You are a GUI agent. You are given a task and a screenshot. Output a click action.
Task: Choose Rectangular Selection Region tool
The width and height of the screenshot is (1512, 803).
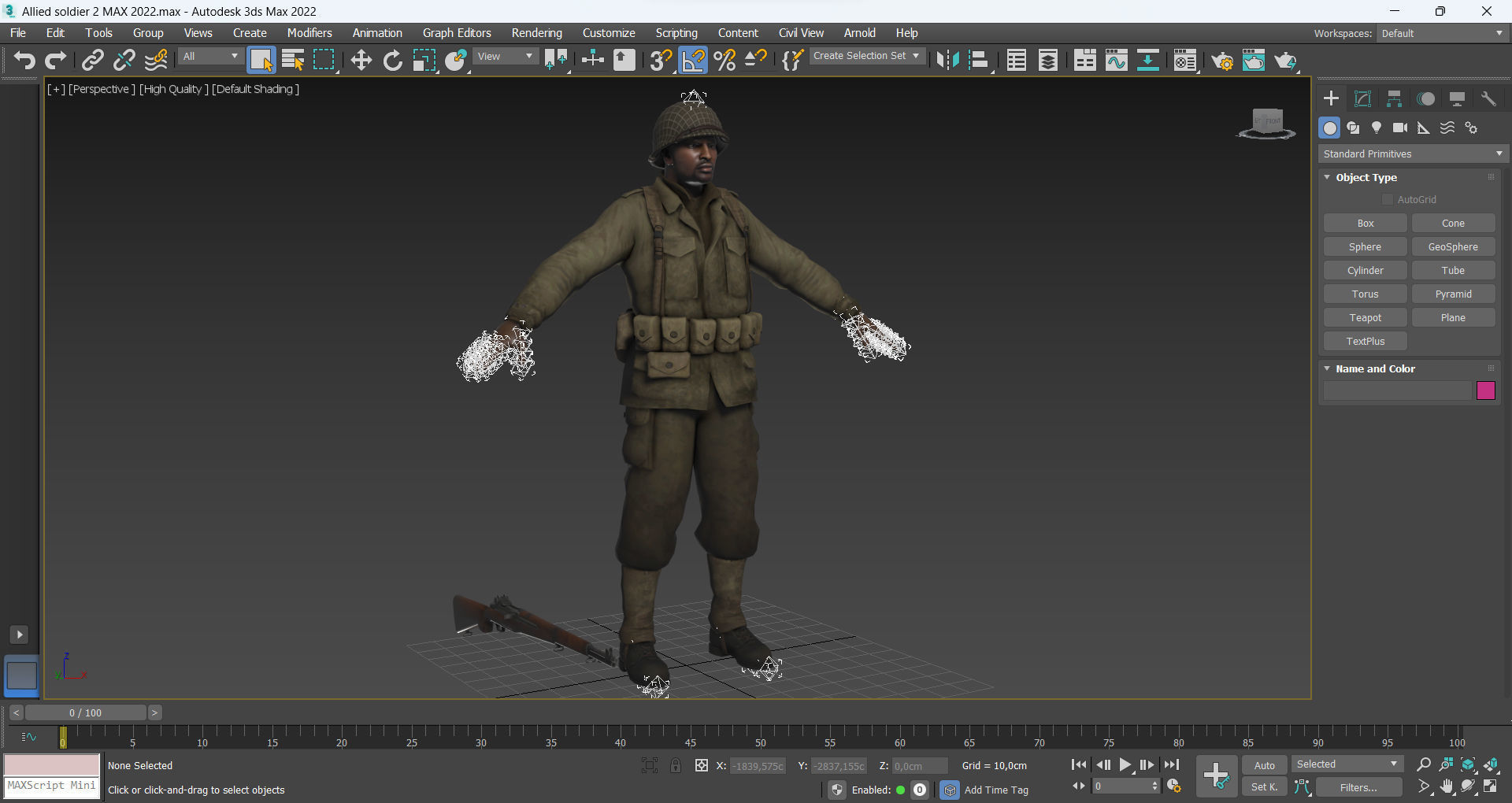(324, 61)
